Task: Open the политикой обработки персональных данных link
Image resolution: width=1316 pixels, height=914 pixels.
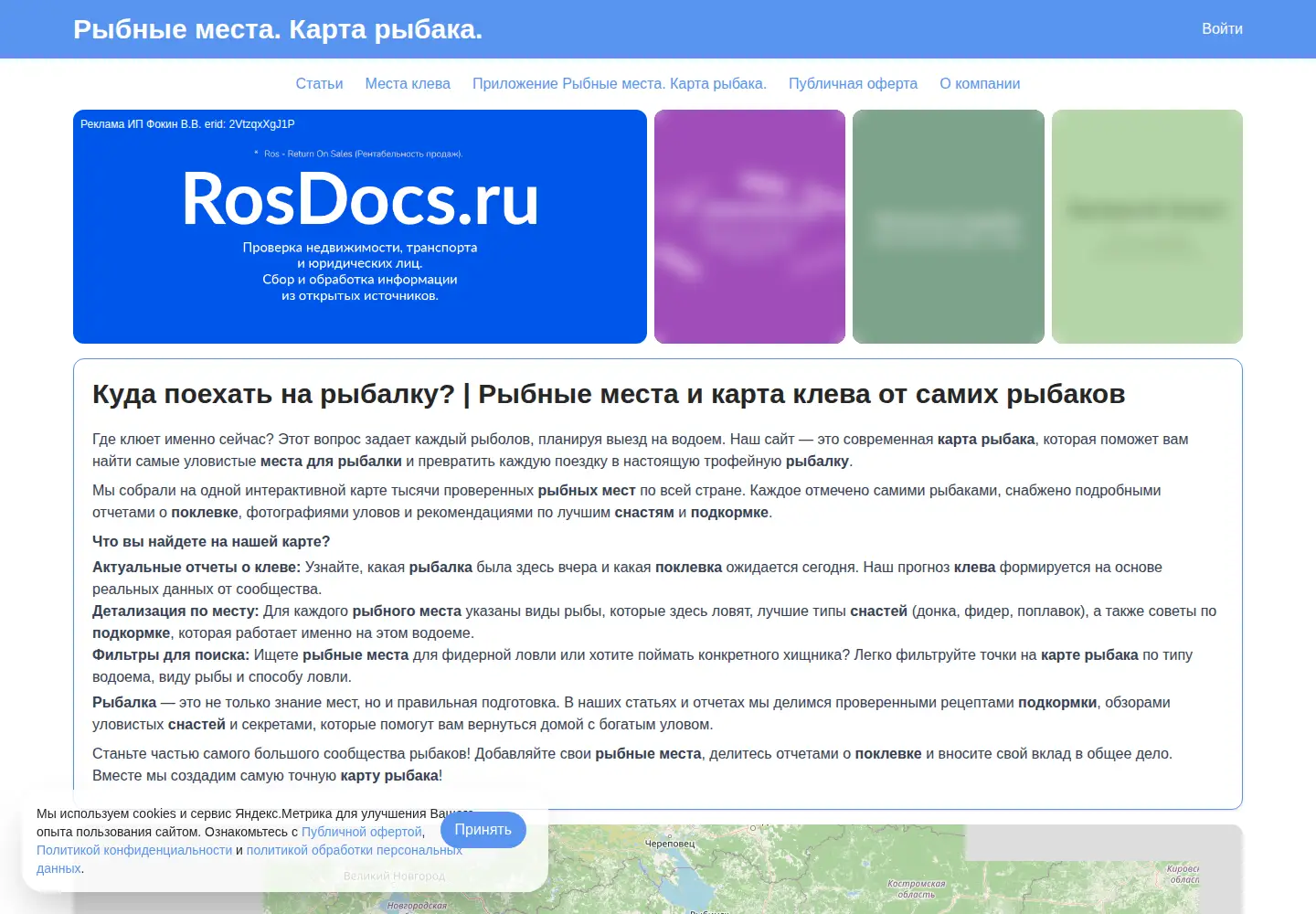Action: (354, 850)
